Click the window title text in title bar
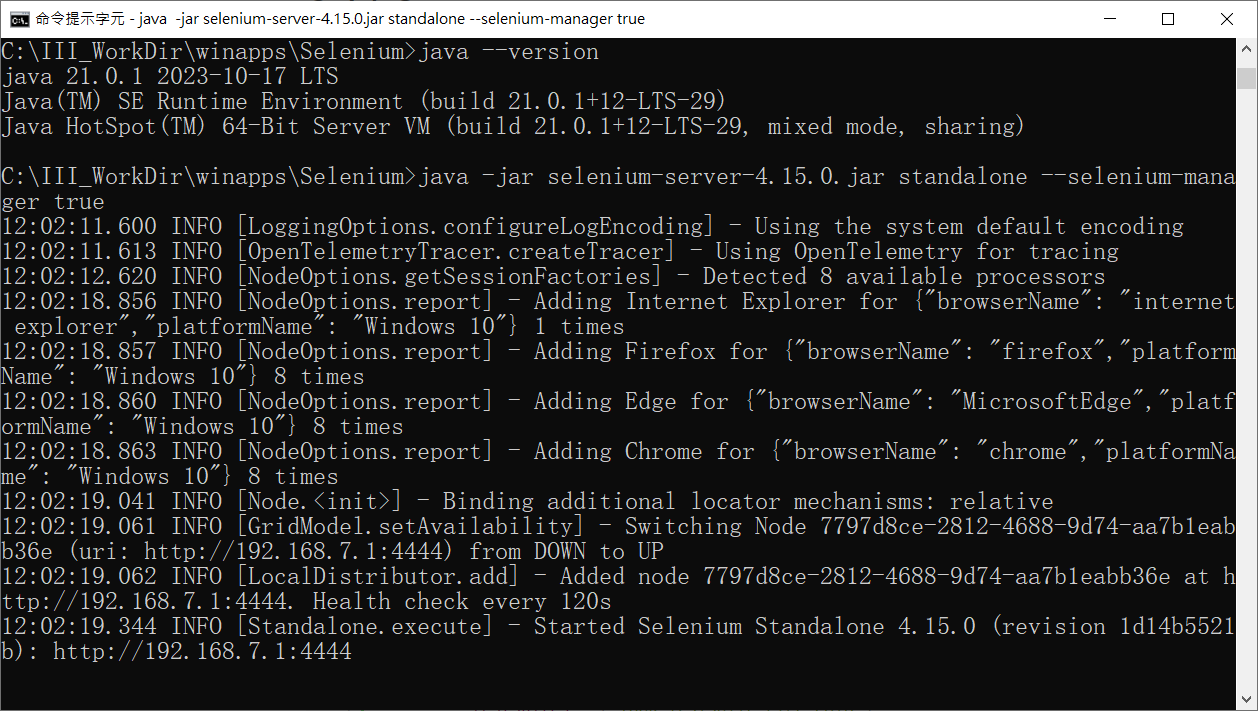The image size is (1258, 711). 340,19
